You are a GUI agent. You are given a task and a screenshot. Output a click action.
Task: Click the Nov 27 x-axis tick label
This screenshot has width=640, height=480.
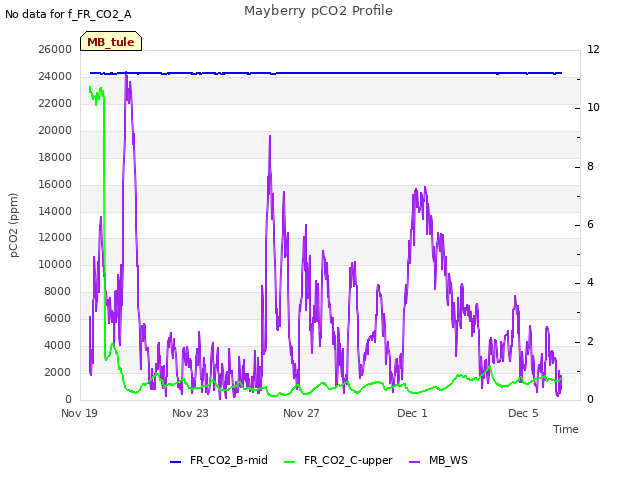(x=301, y=413)
